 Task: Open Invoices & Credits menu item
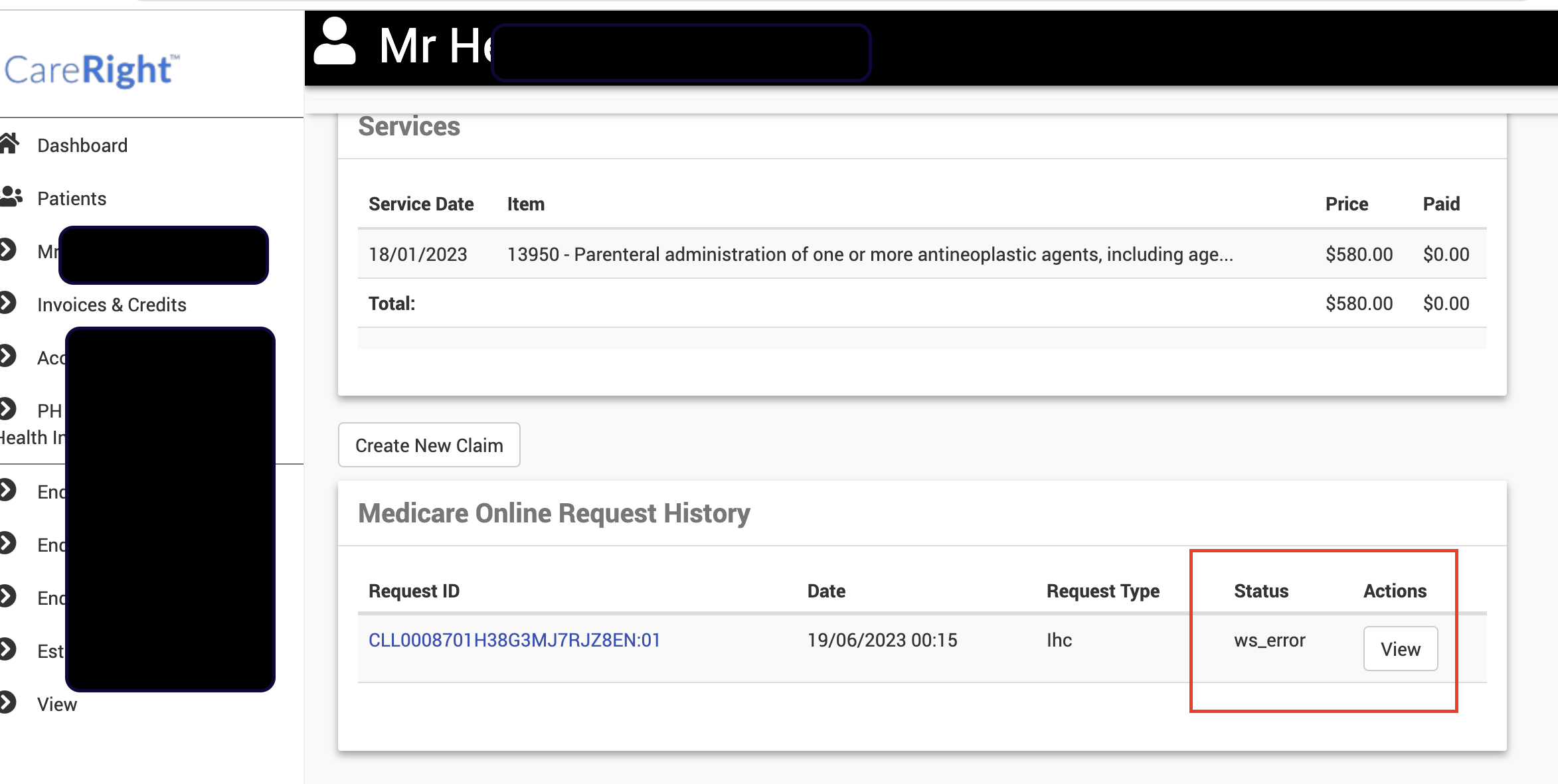click(112, 305)
